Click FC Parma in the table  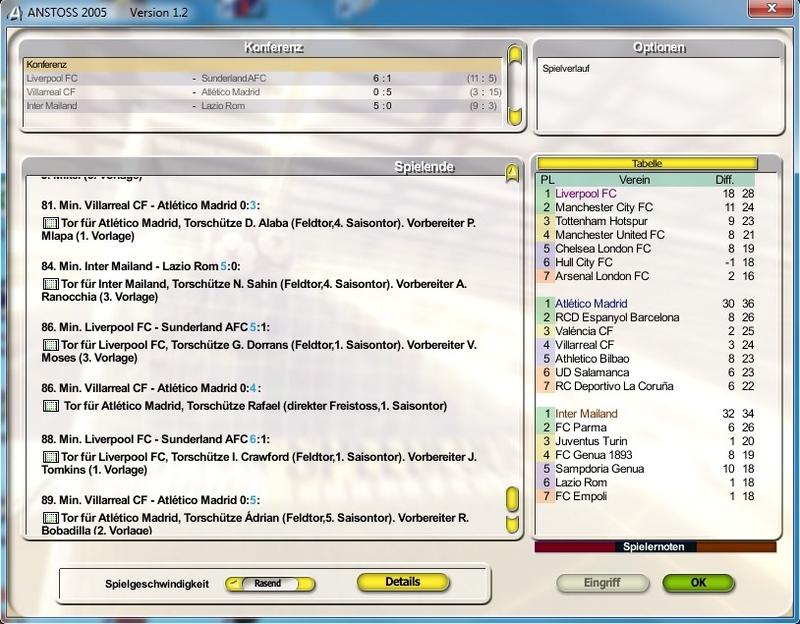point(581,428)
